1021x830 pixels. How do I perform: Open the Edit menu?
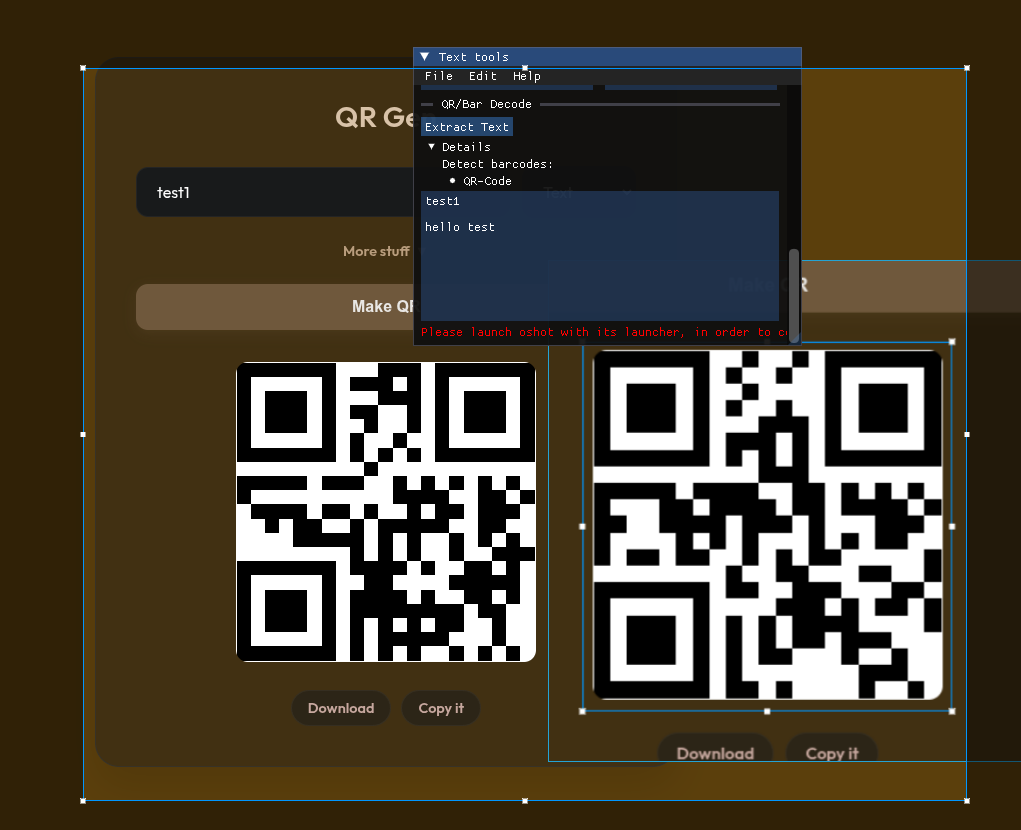coord(483,76)
